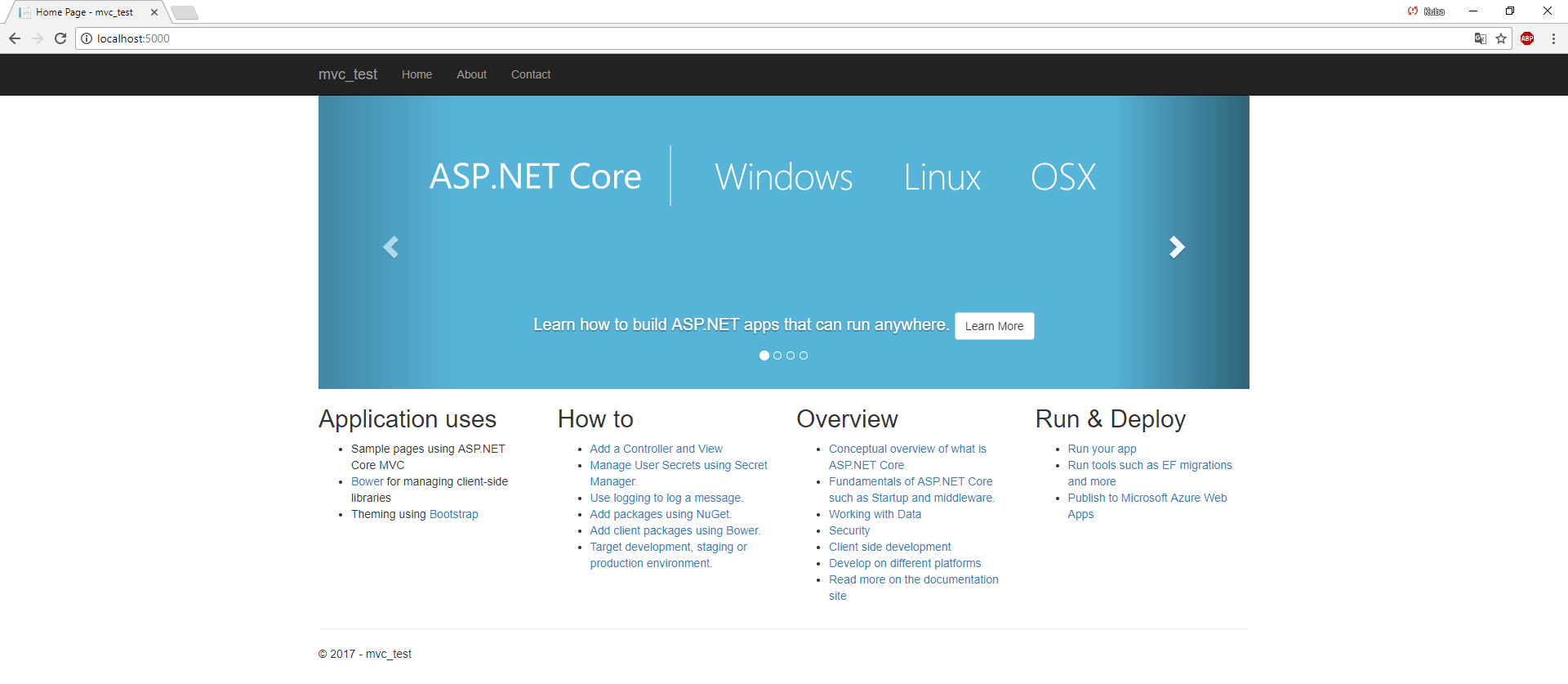Select the fourth carousel indicator dot
The image size is (1568, 684).
(804, 355)
